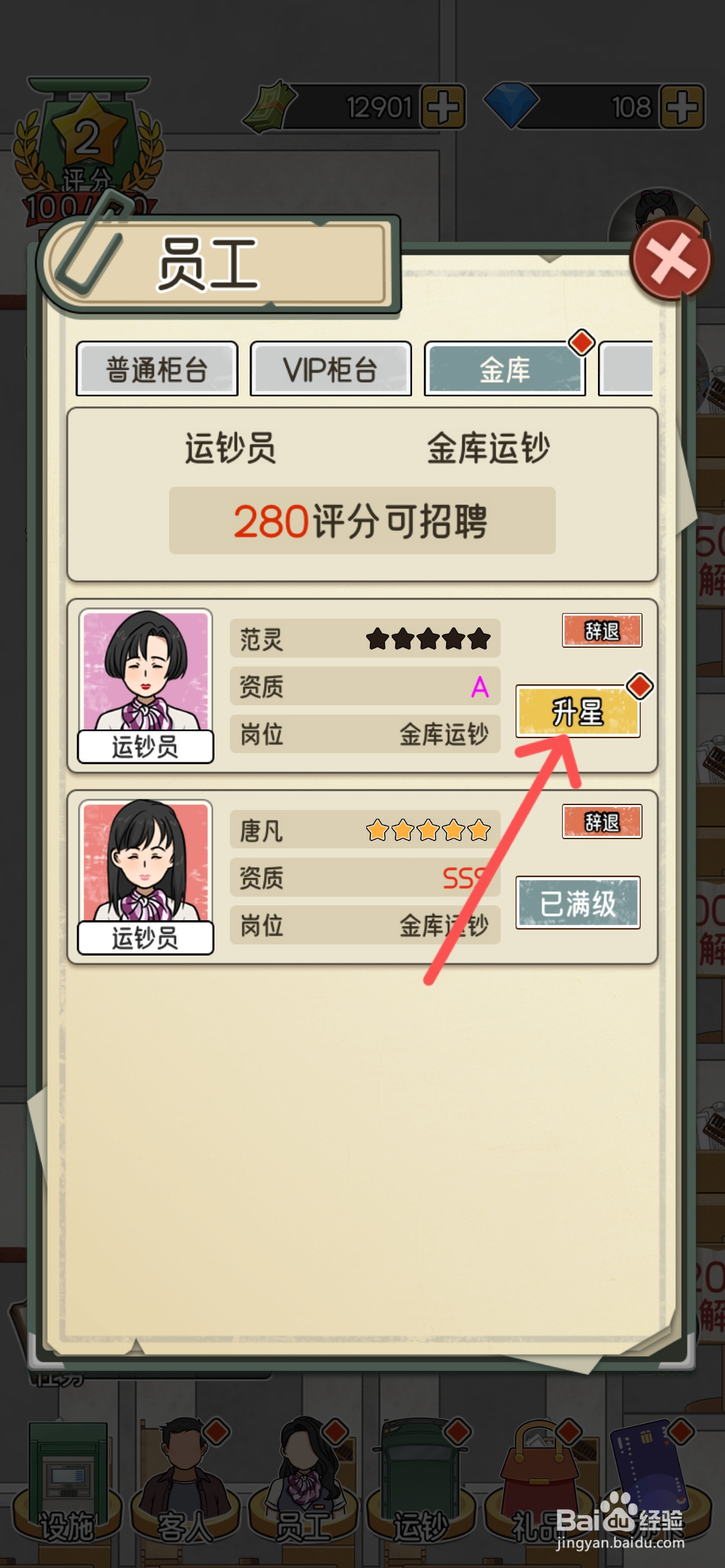Select the 金库 tab
This screenshot has width=725, height=1568.
point(505,369)
